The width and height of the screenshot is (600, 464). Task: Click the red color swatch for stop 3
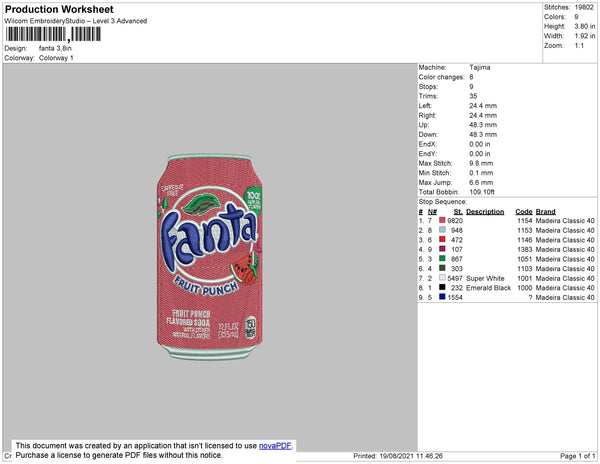pyautogui.click(x=442, y=239)
